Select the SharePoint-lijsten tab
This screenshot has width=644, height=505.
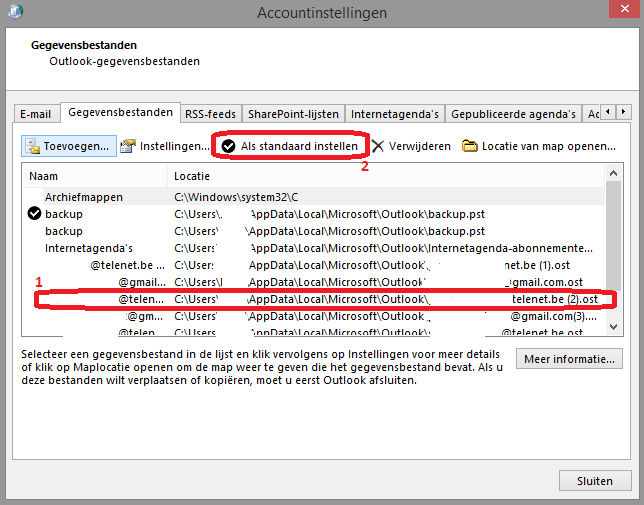294,114
